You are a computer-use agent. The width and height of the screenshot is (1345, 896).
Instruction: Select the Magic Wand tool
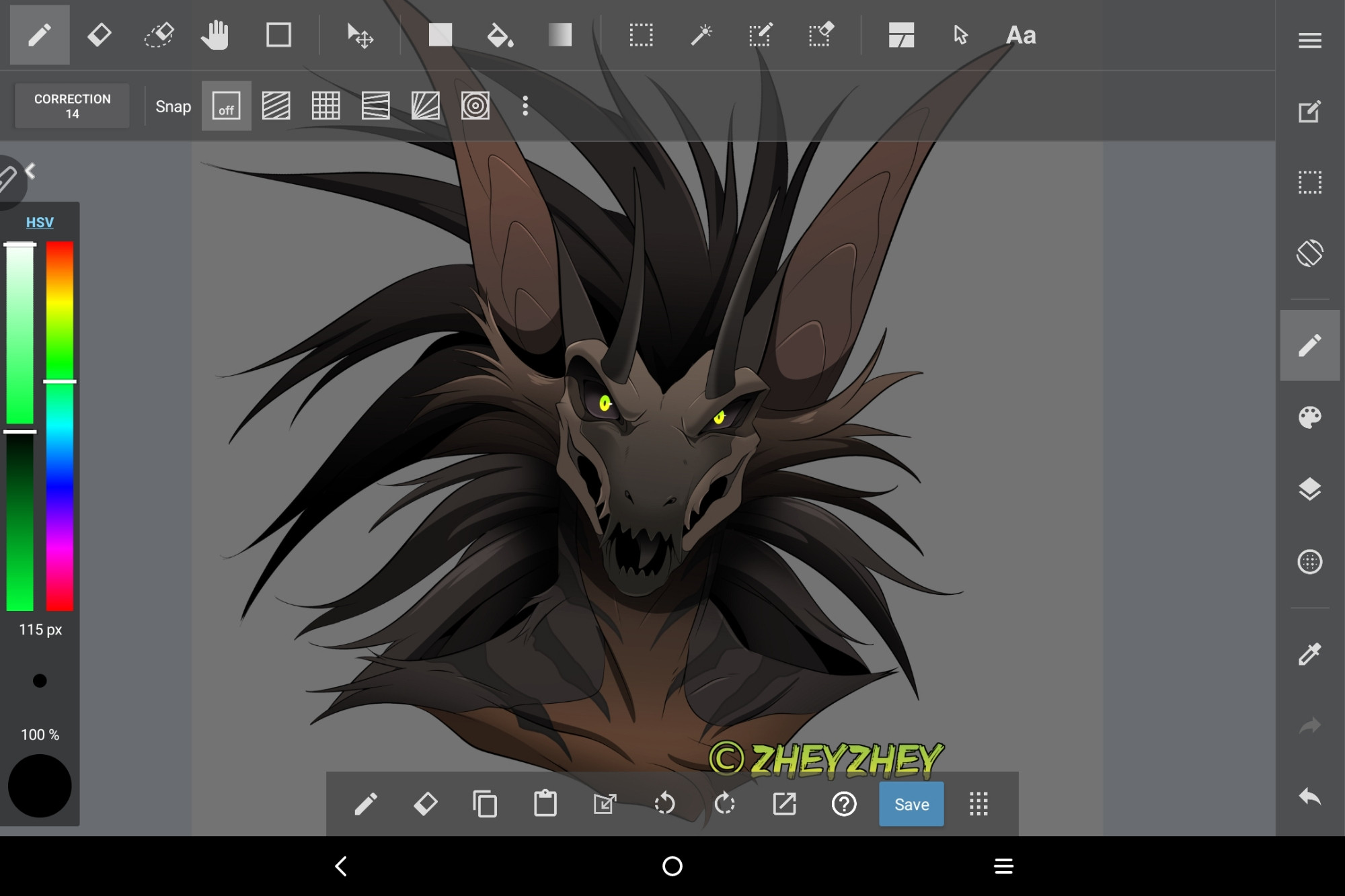point(701,35)
